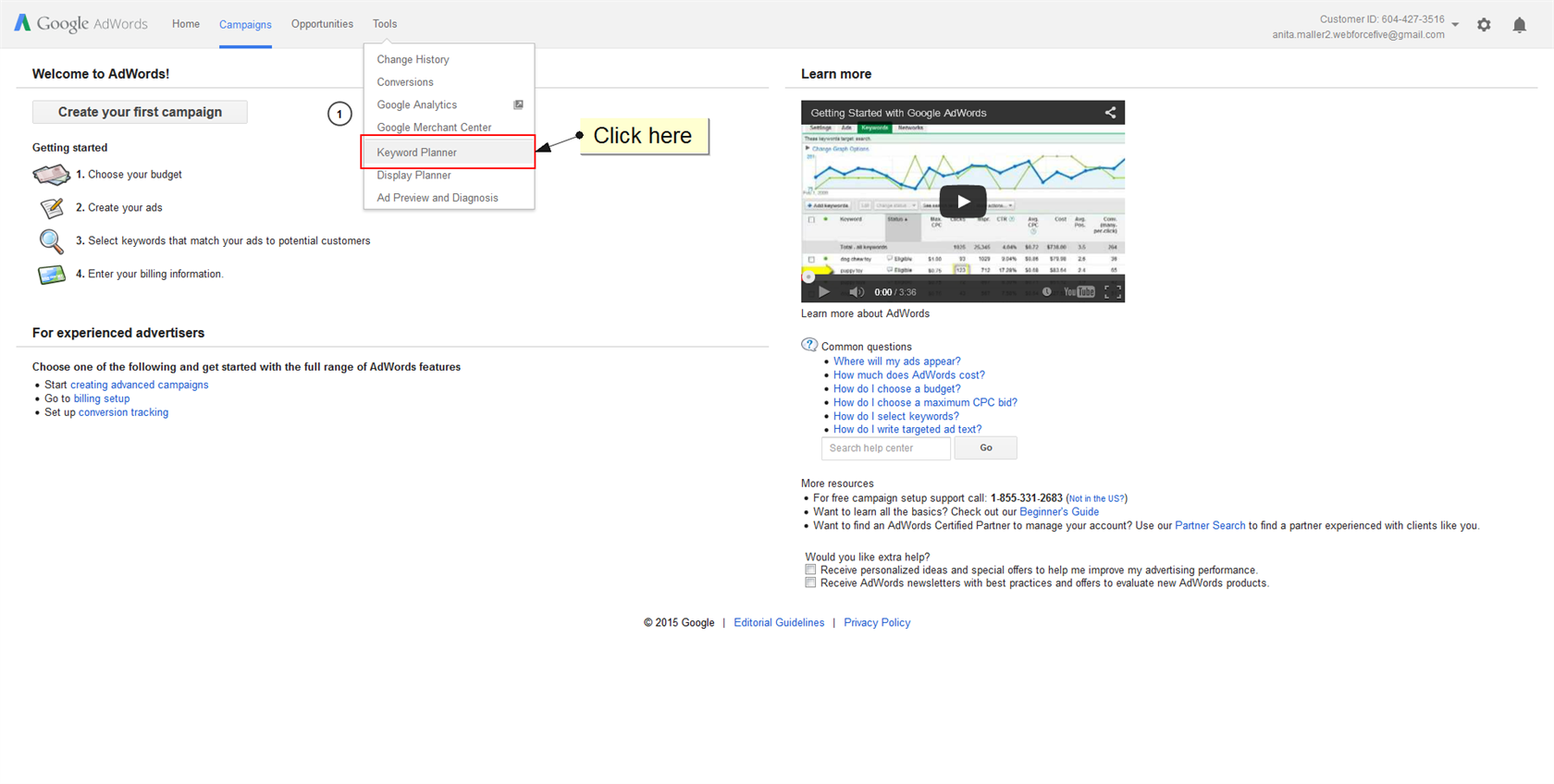Focus the Search help center field
The height and width of the screenshot is (784, 1554).
pyautogui.click(x=885, y=448)
